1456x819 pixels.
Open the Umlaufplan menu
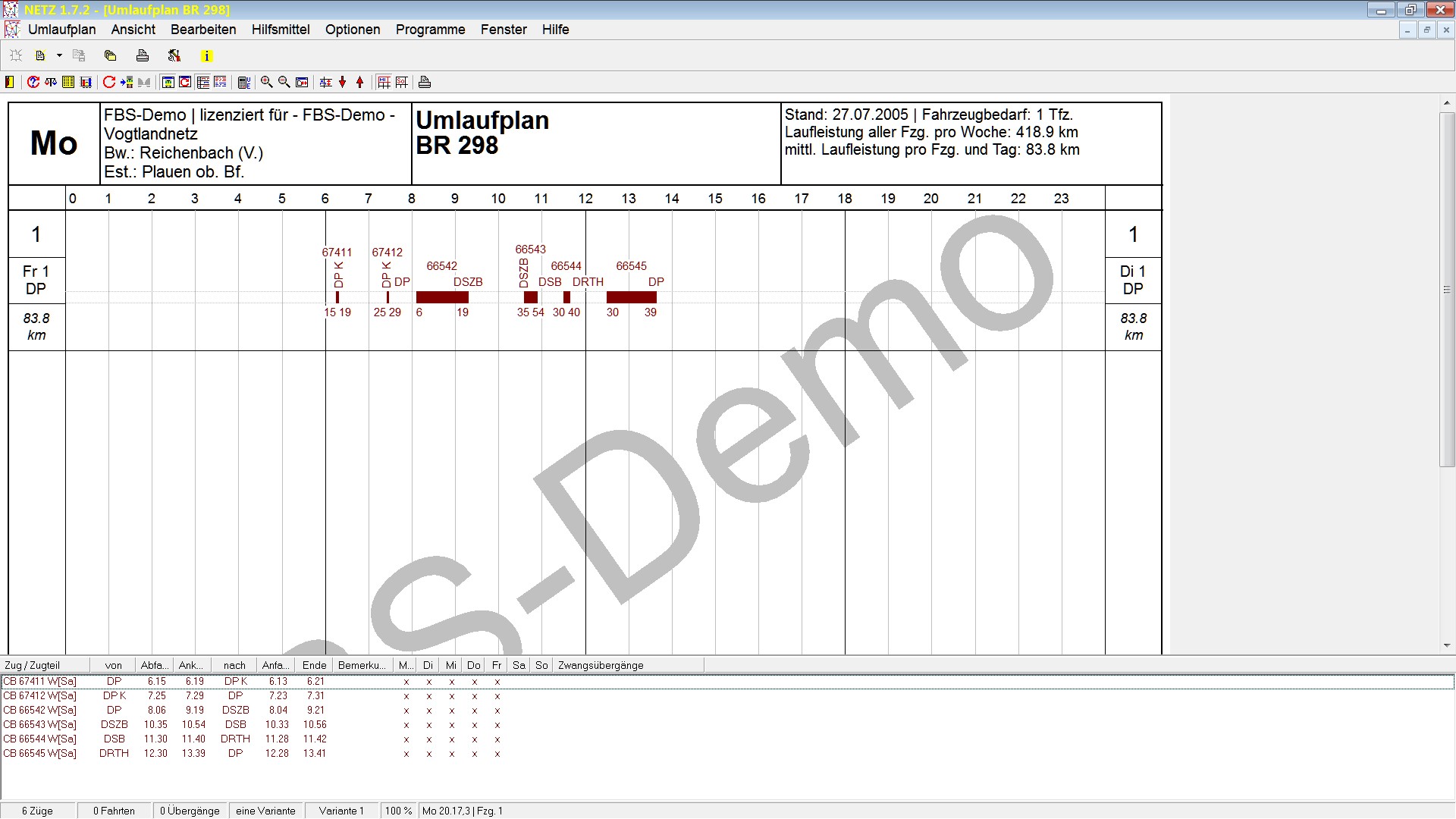pos(61,30)
